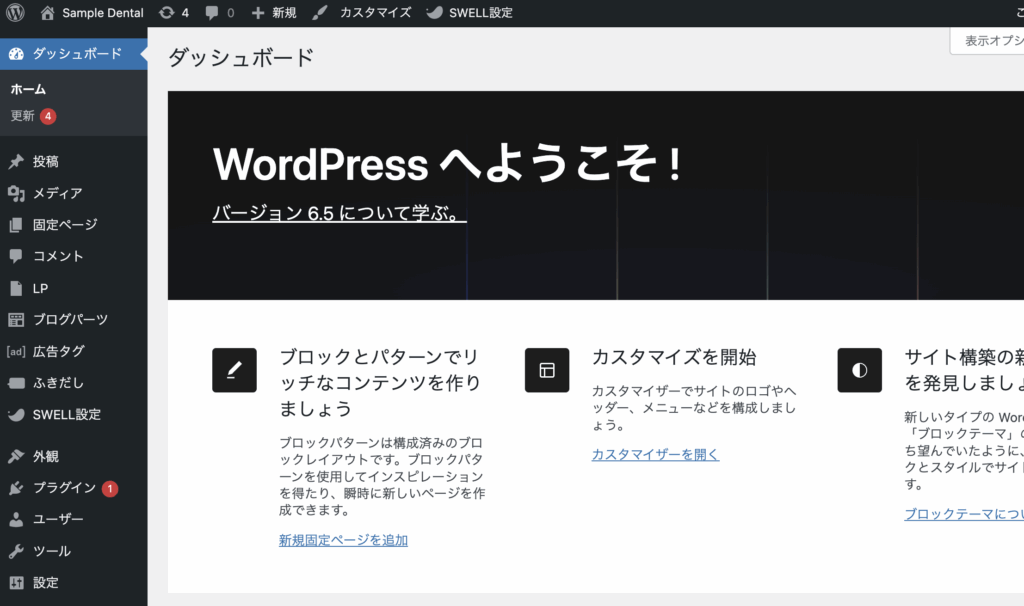Open SWELL設定 in the top admin bar
Screen dimensions: 1024x606
click(x=468, y=13)
